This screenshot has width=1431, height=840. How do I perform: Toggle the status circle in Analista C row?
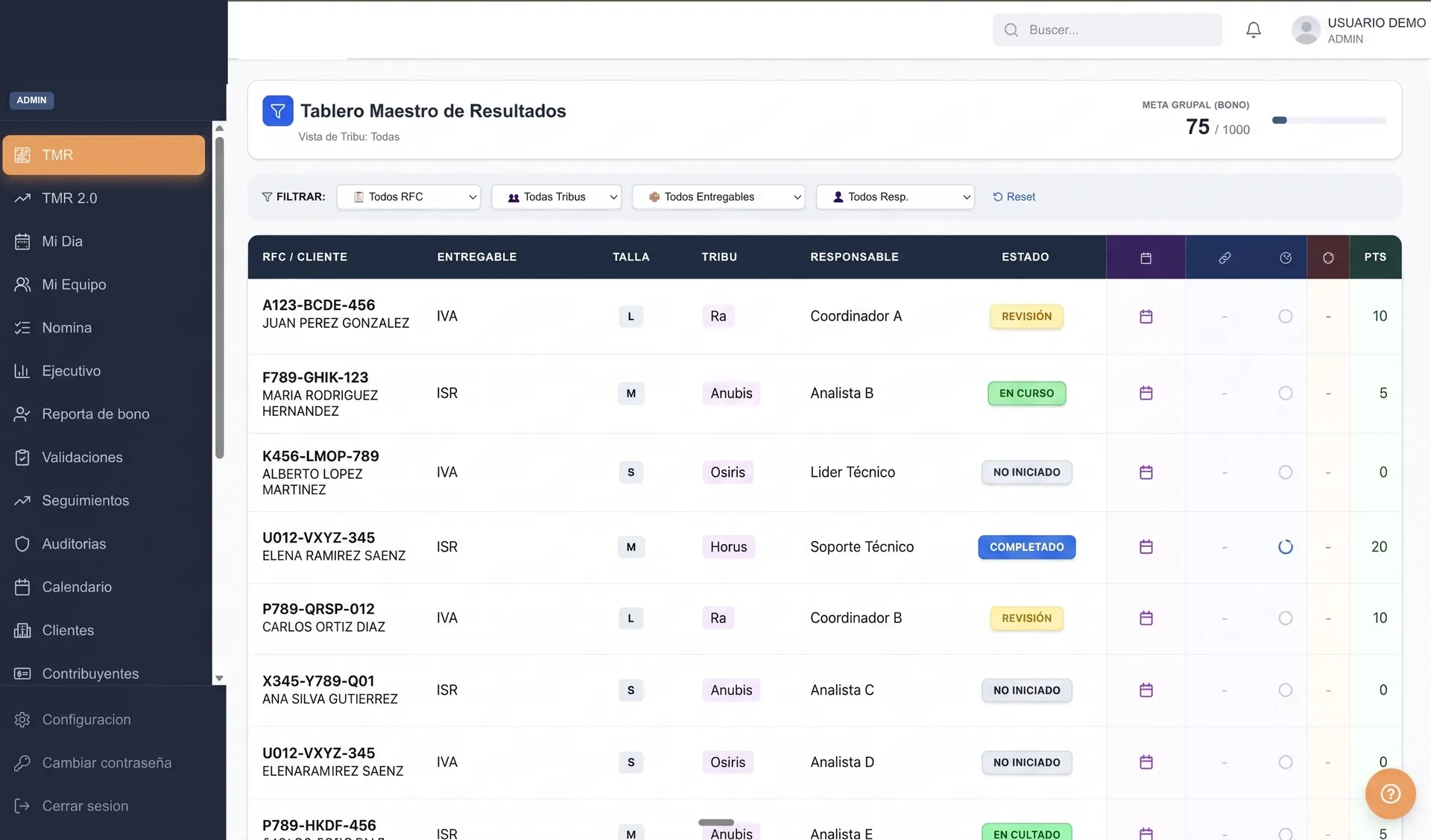(1286, 690)
